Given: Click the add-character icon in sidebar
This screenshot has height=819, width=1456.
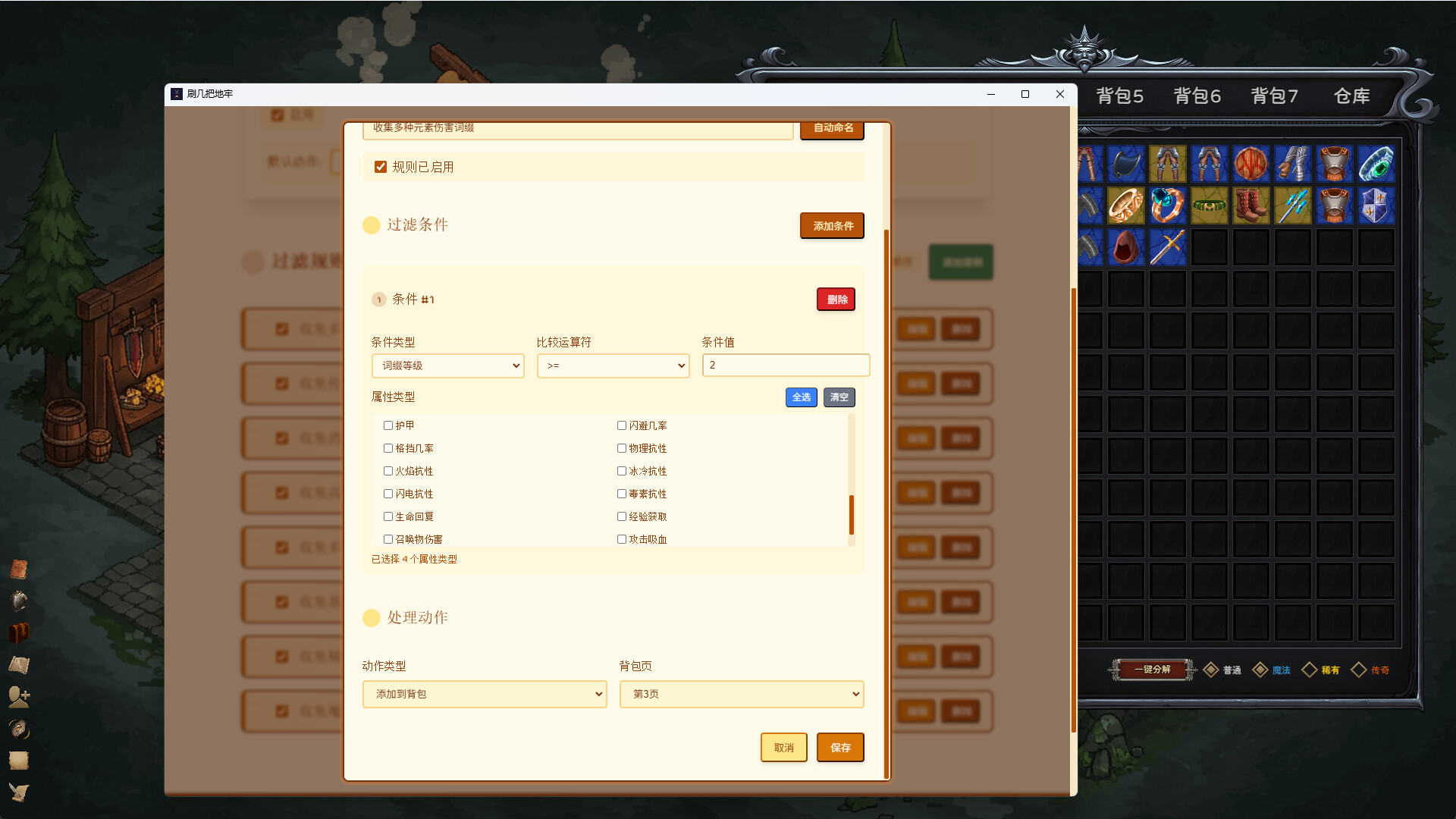Looking at the screenshot, I should click(x=19, y=697).
